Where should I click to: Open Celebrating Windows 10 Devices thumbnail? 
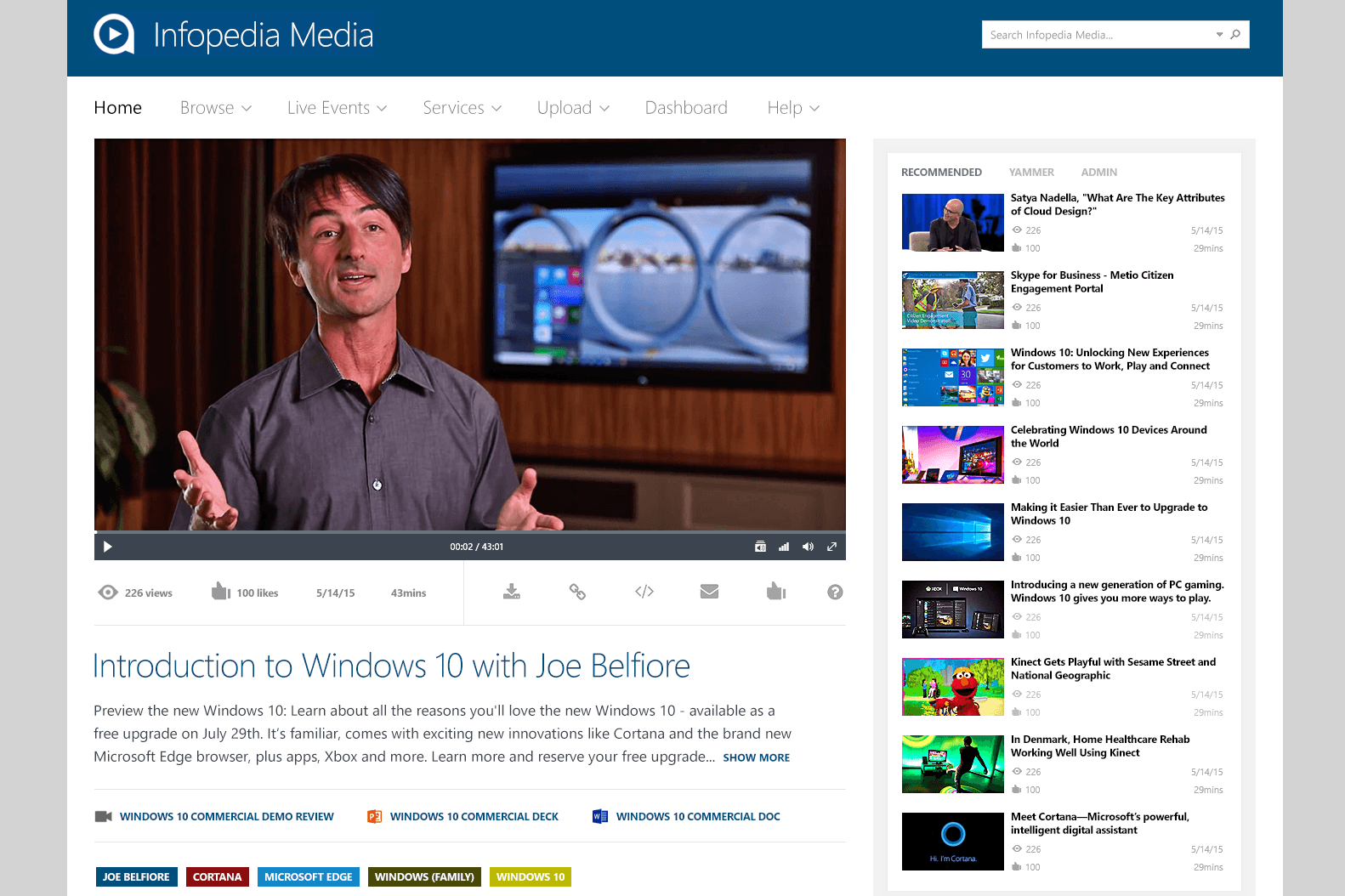click(953, 455)
